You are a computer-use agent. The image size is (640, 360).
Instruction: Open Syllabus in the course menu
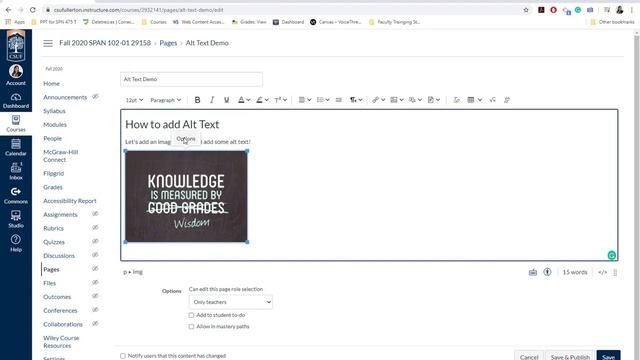point(54,111)
